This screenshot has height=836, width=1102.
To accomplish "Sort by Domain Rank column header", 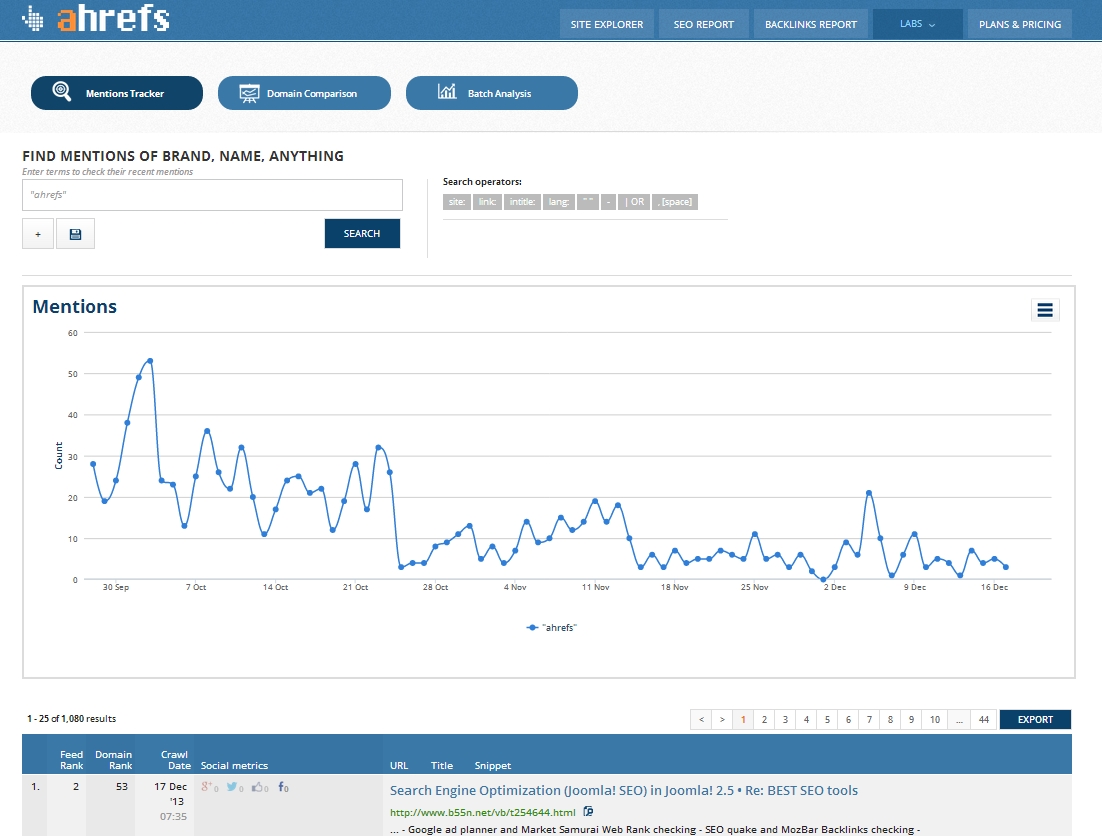I will pos(114,760).
